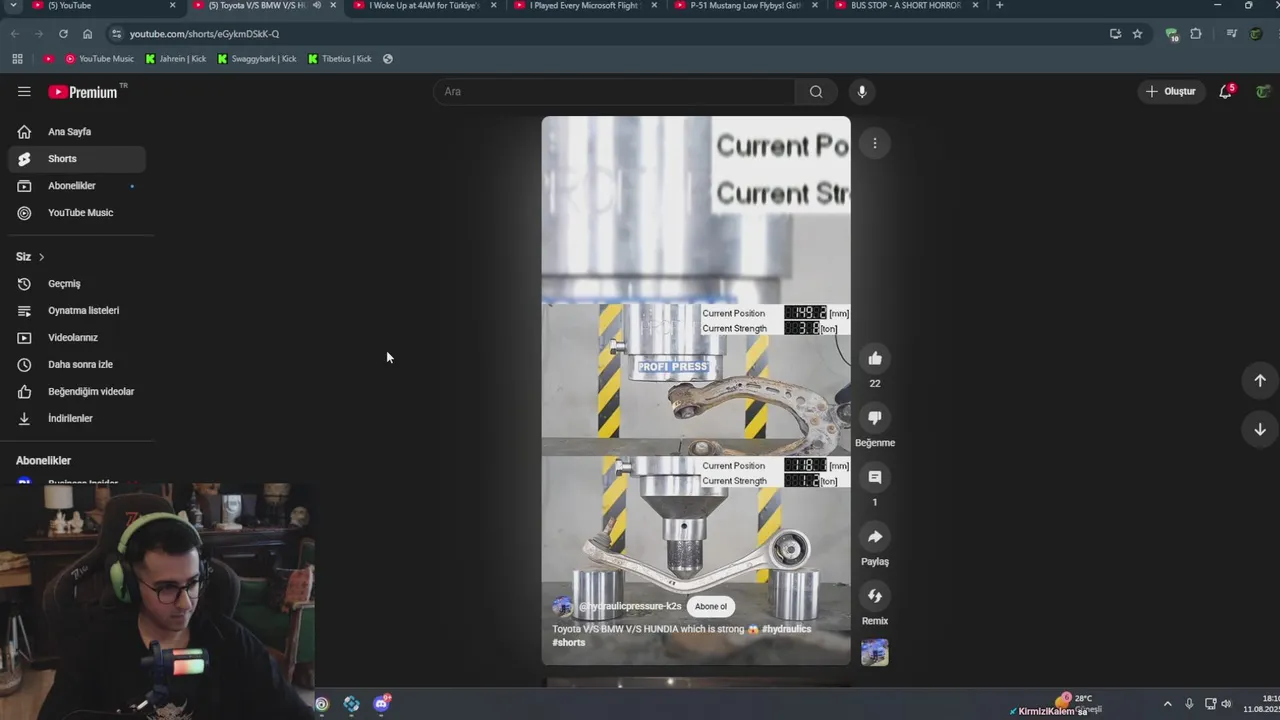This screenshot has width=1280, height=720.
Task: Open the apps grid in bookmarks bar
Action: 17,58
